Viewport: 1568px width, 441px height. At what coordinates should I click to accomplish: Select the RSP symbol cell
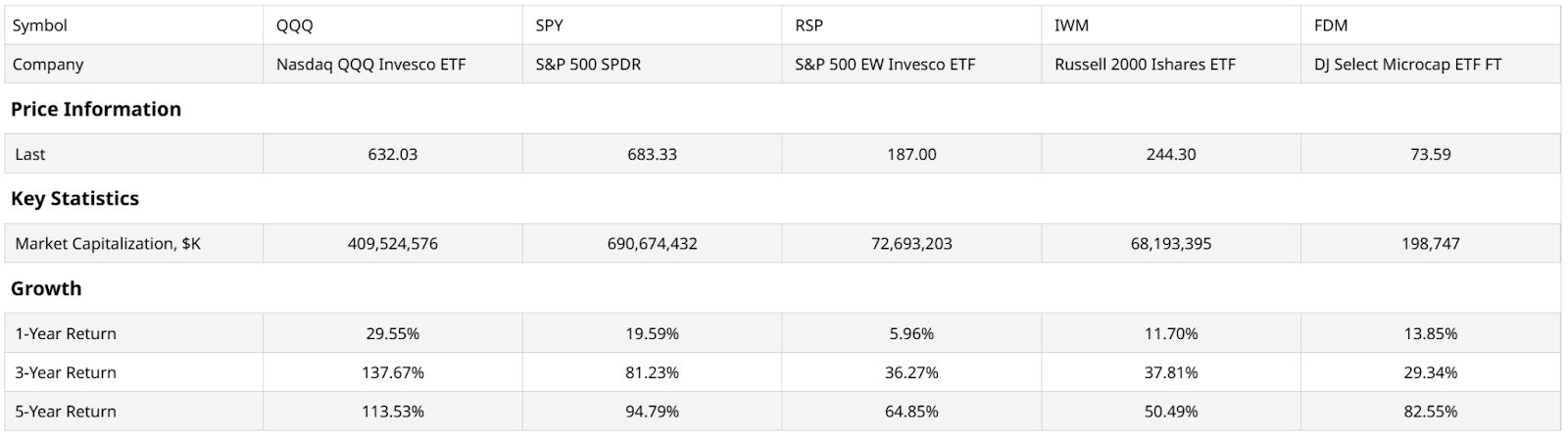(x=809, y=25)
